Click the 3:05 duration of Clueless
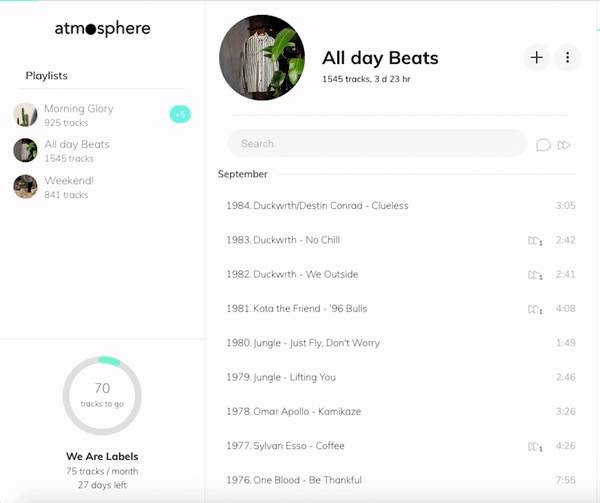The image size is (600, 503). pos(566,205)
